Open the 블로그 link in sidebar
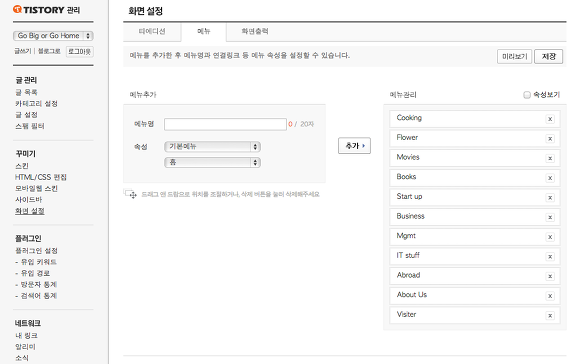 coord(49,51)
